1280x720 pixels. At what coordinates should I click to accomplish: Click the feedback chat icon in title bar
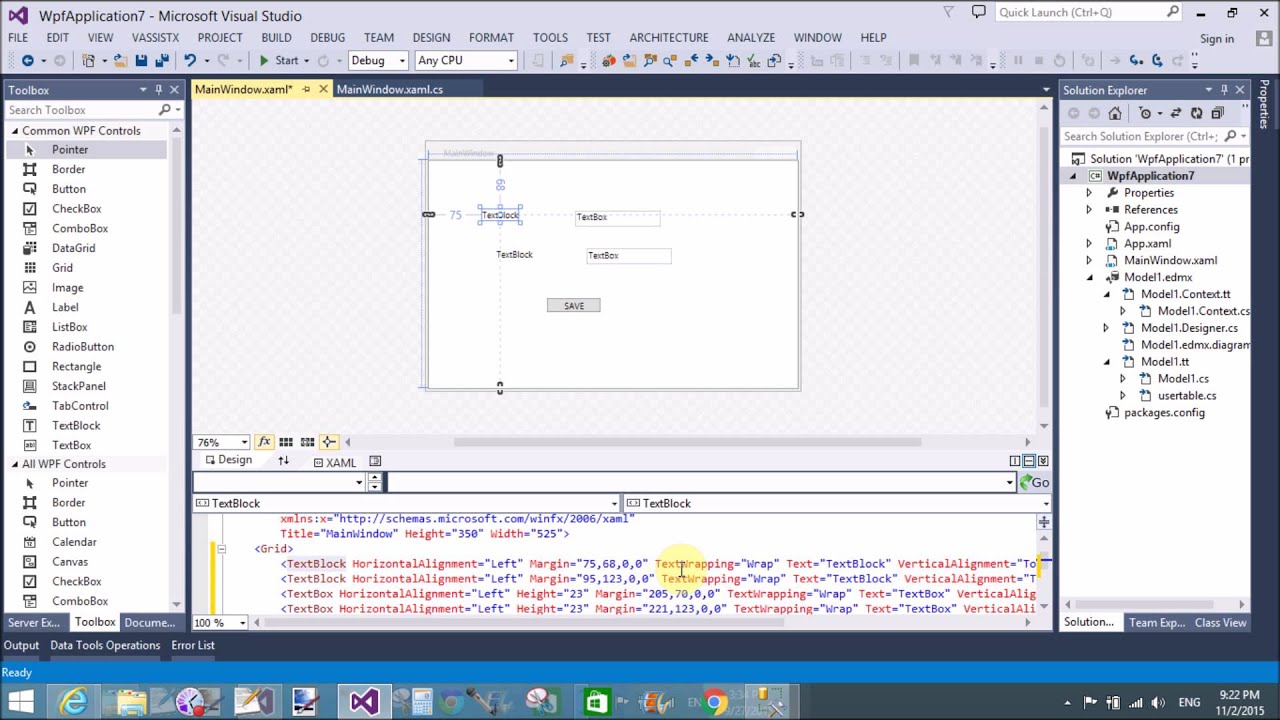point(978,12)
